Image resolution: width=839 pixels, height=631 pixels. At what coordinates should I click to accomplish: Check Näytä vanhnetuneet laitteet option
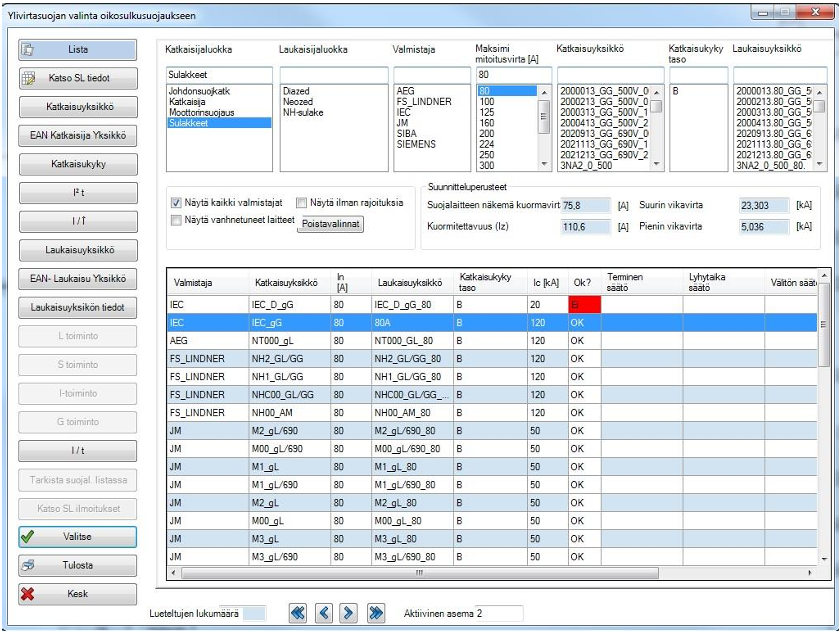(177, 221)
